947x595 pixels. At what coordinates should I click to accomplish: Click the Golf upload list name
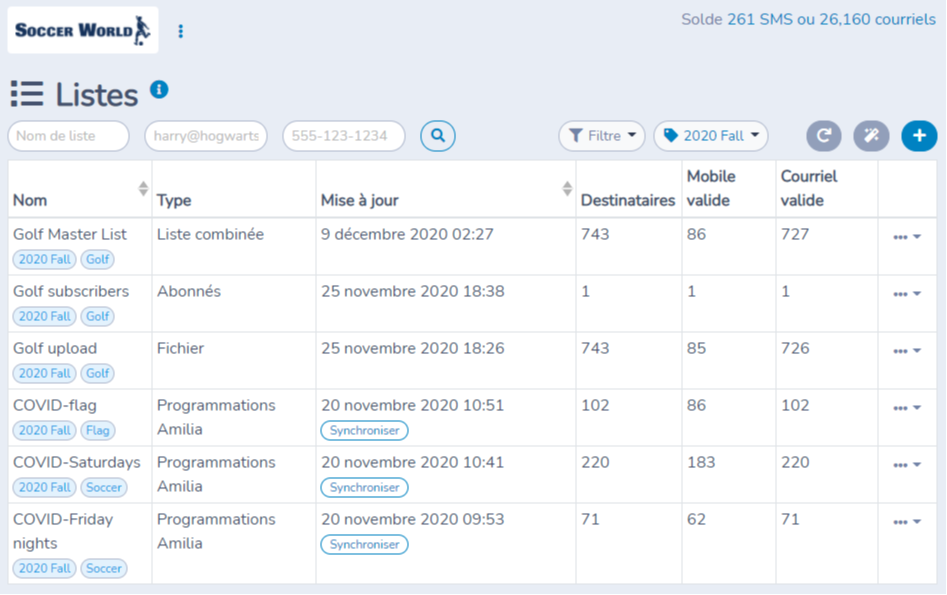(x=55, y=349)
